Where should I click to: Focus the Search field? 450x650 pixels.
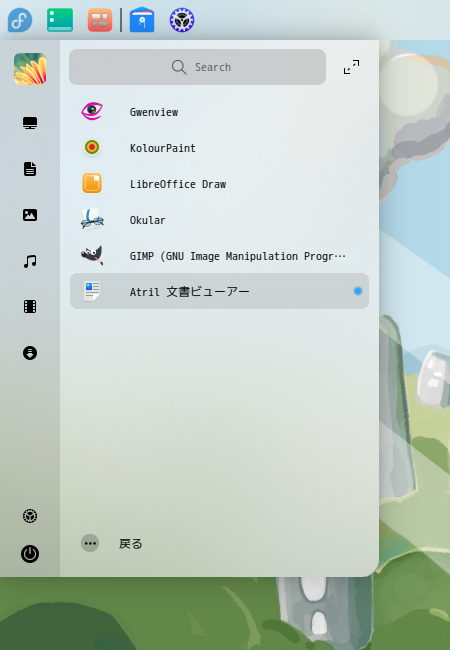197,67
